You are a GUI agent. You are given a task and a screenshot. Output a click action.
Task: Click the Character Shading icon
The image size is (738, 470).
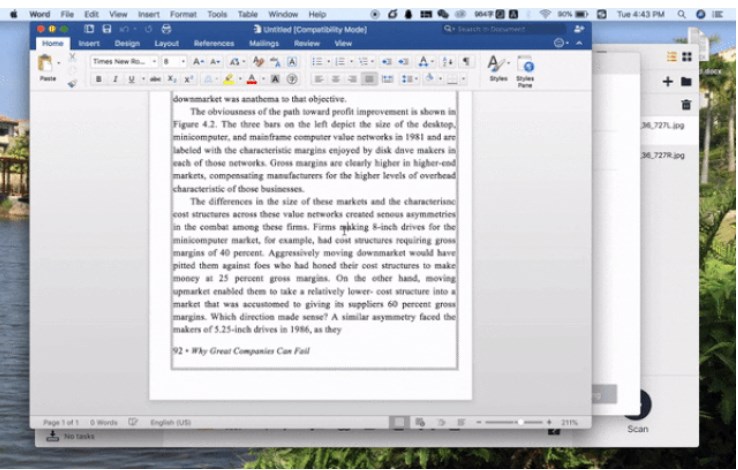point(275,79)
